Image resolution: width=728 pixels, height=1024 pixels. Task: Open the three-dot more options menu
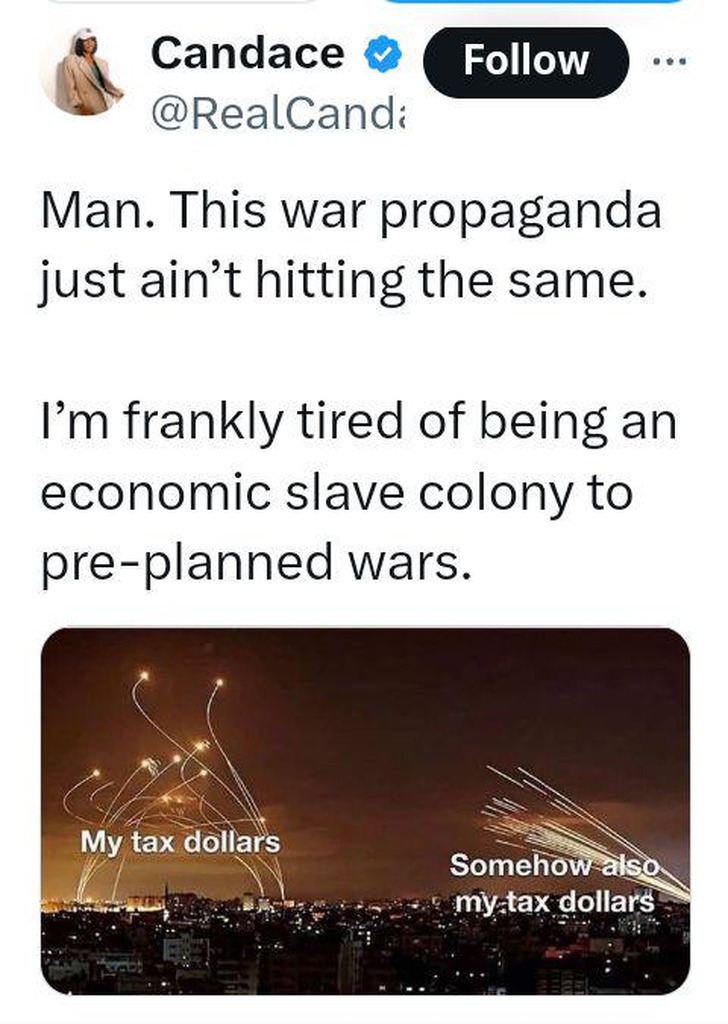(x=669, y=61)
